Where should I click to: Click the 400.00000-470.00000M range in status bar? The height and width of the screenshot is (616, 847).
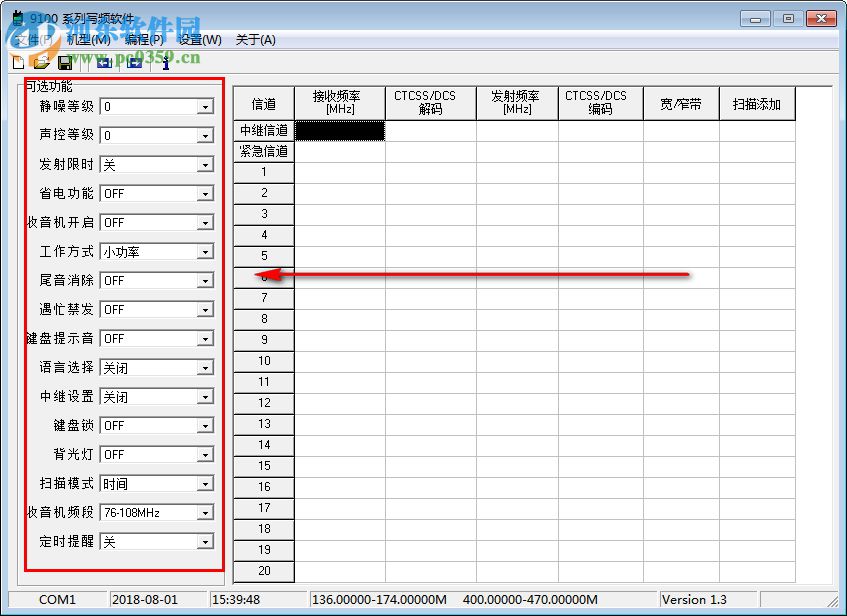(530, 600)
